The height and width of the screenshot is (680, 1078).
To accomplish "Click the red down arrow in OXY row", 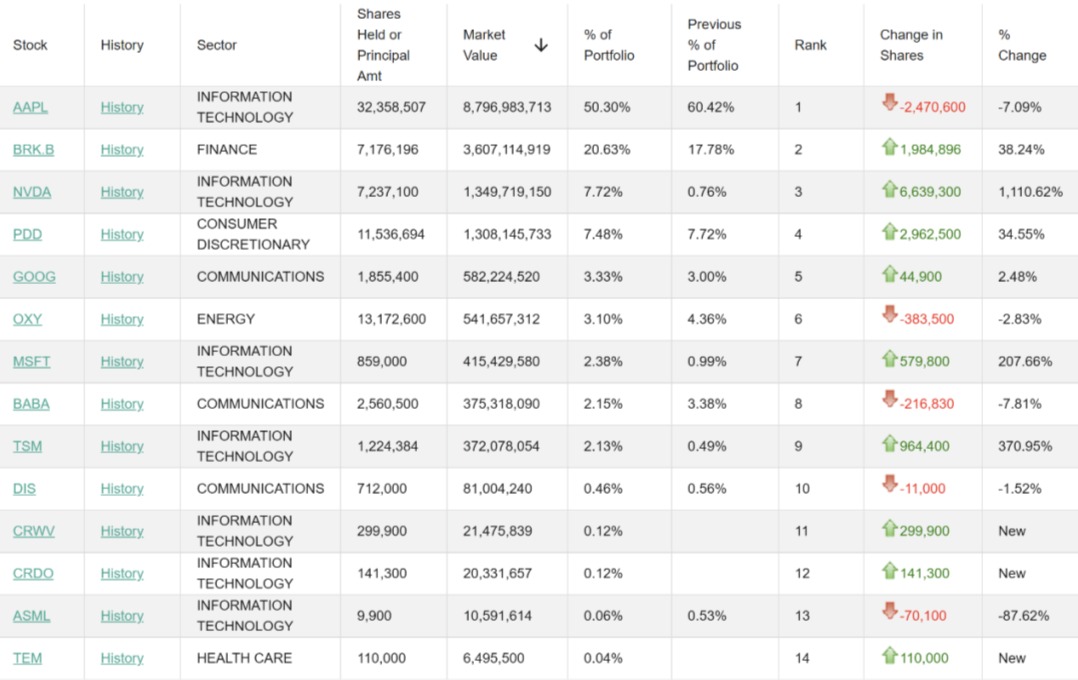I will click(x=889, y=315).
